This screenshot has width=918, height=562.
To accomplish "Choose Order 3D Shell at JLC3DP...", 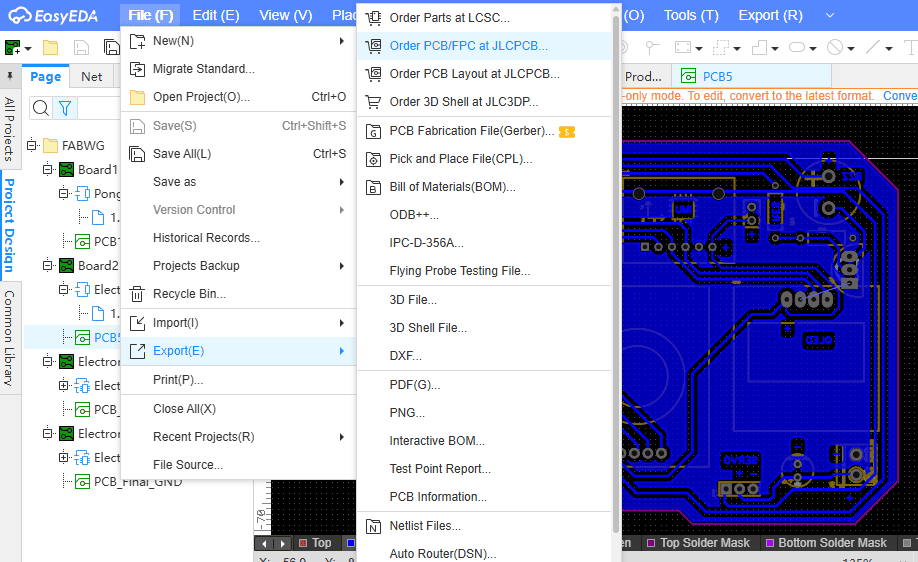I will [484, 102].
